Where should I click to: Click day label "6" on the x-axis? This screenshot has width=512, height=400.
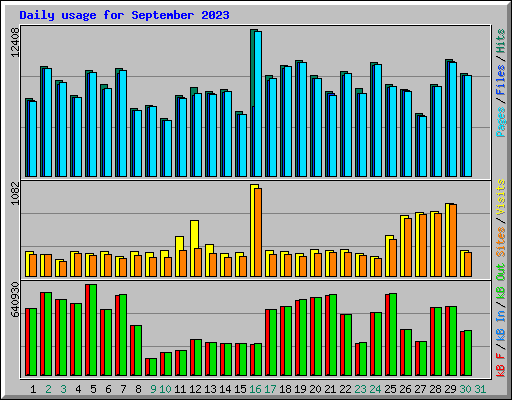pos(108,389)
